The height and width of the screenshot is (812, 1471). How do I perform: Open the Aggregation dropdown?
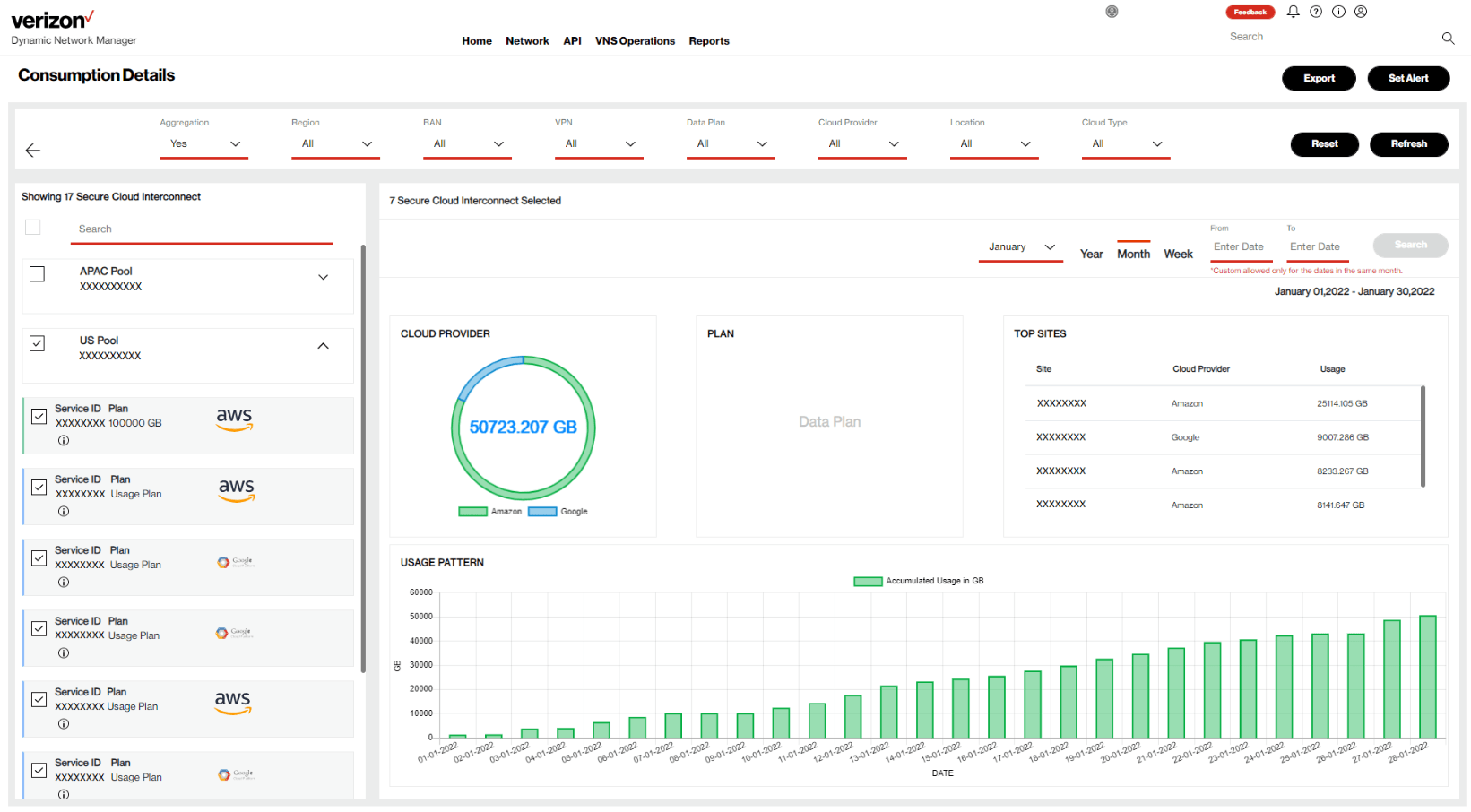pos(203,144)
